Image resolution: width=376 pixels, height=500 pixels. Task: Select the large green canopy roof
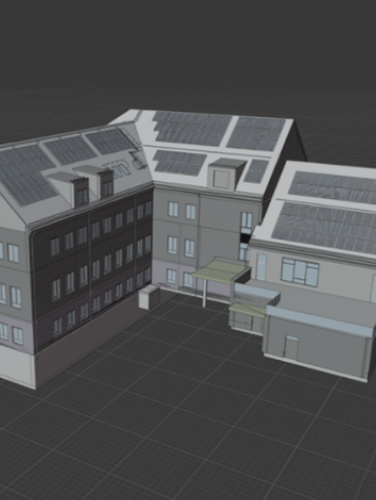[220, 271]
